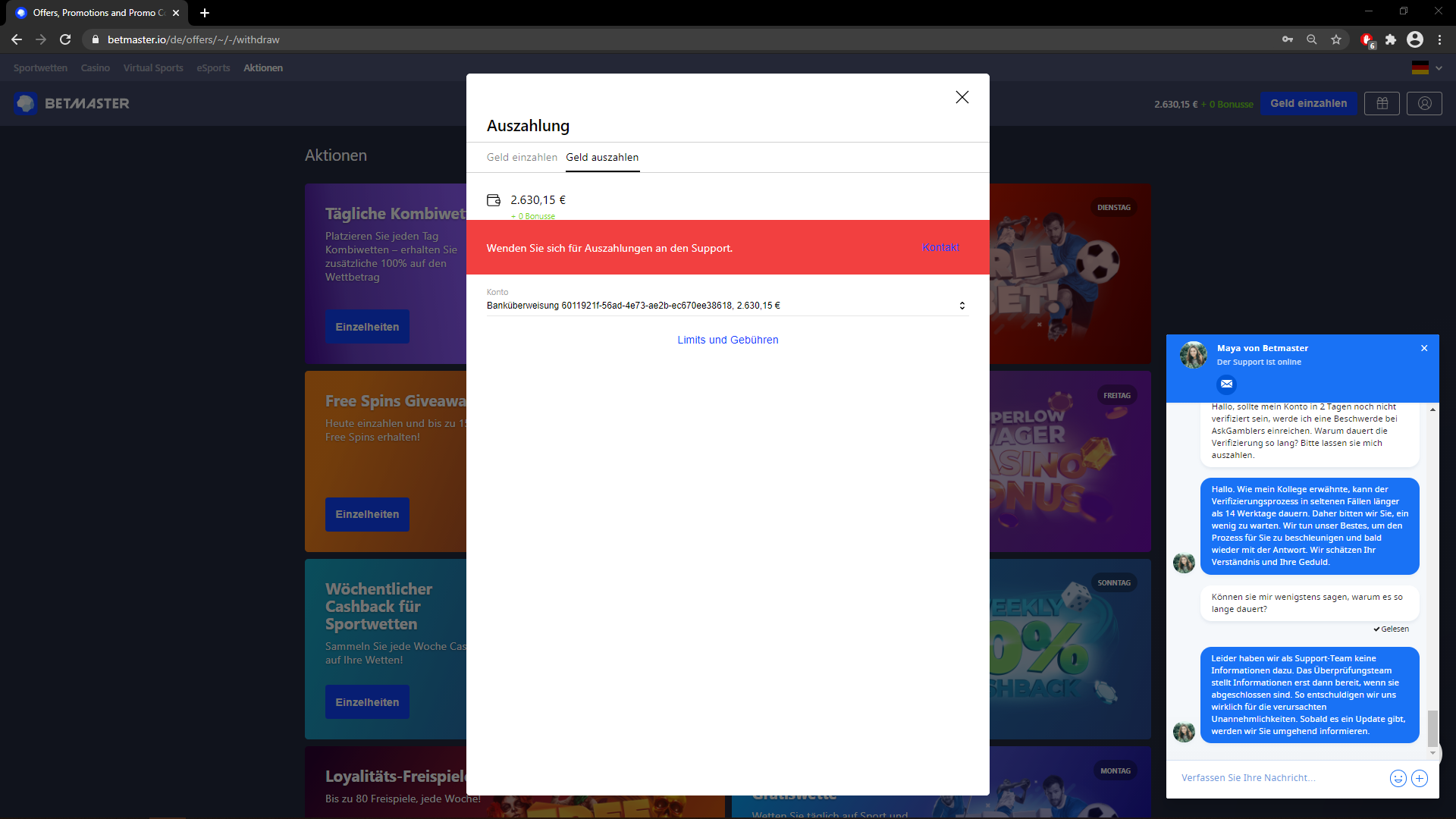Click the chat conversation scrollbar
Screen dimensions: 1456x819
1432,729
